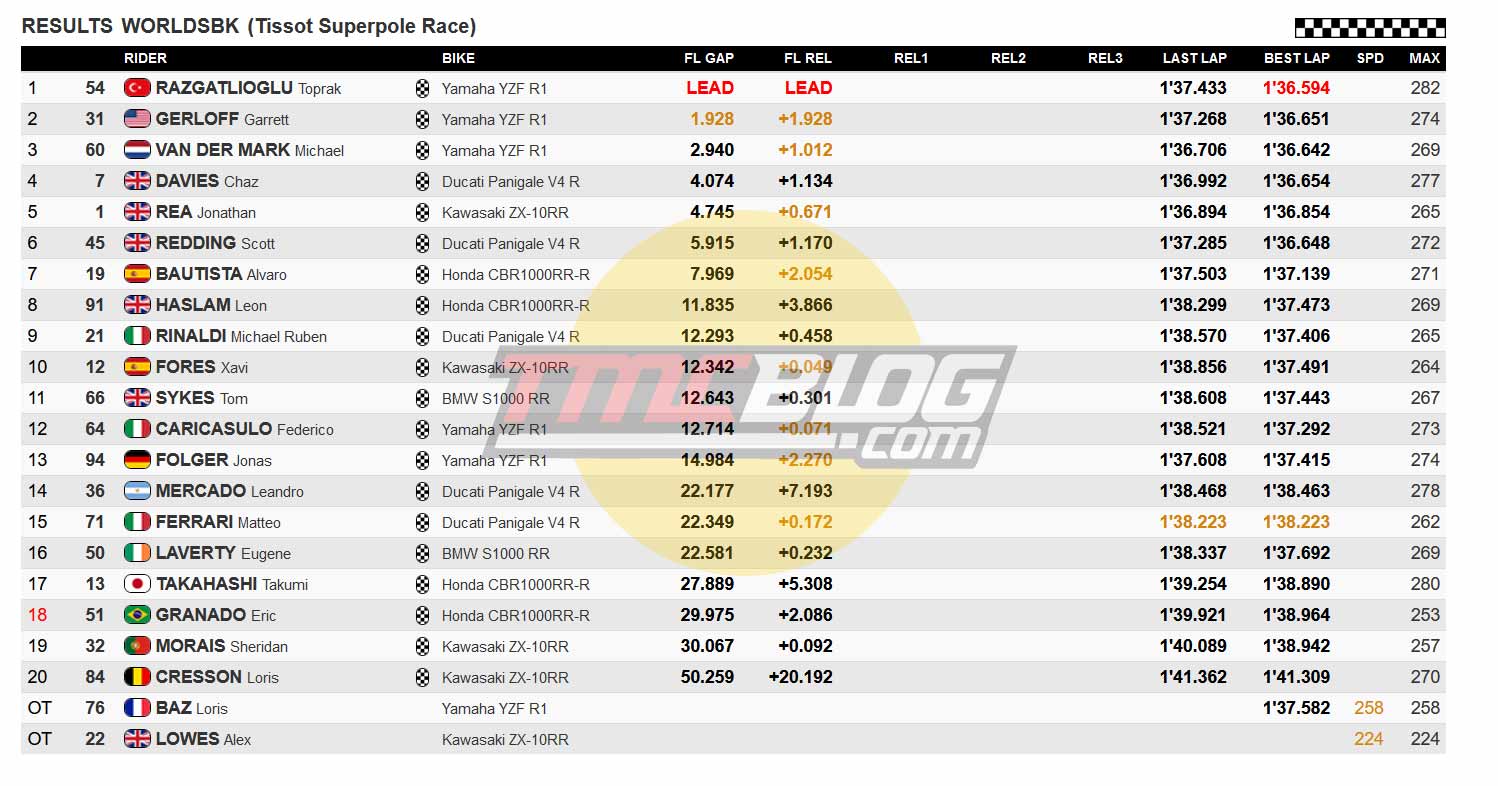Click rider name BAZ Loris
The image size is (1498, 786).
pyautogui.click(x=192, y=708)
